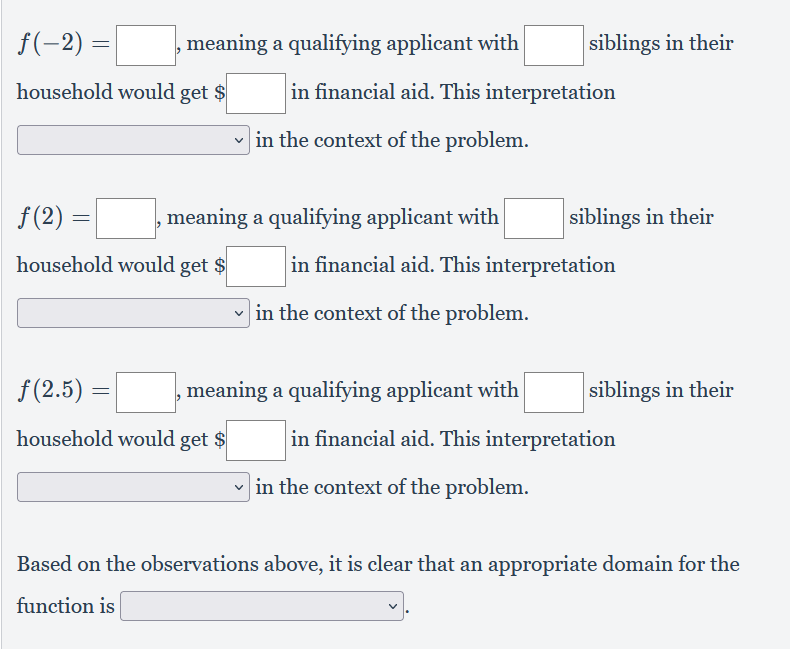Click the answer box after f(−2) =
Viewport: 790px width, 649px height.
click(x=146, y=45)
